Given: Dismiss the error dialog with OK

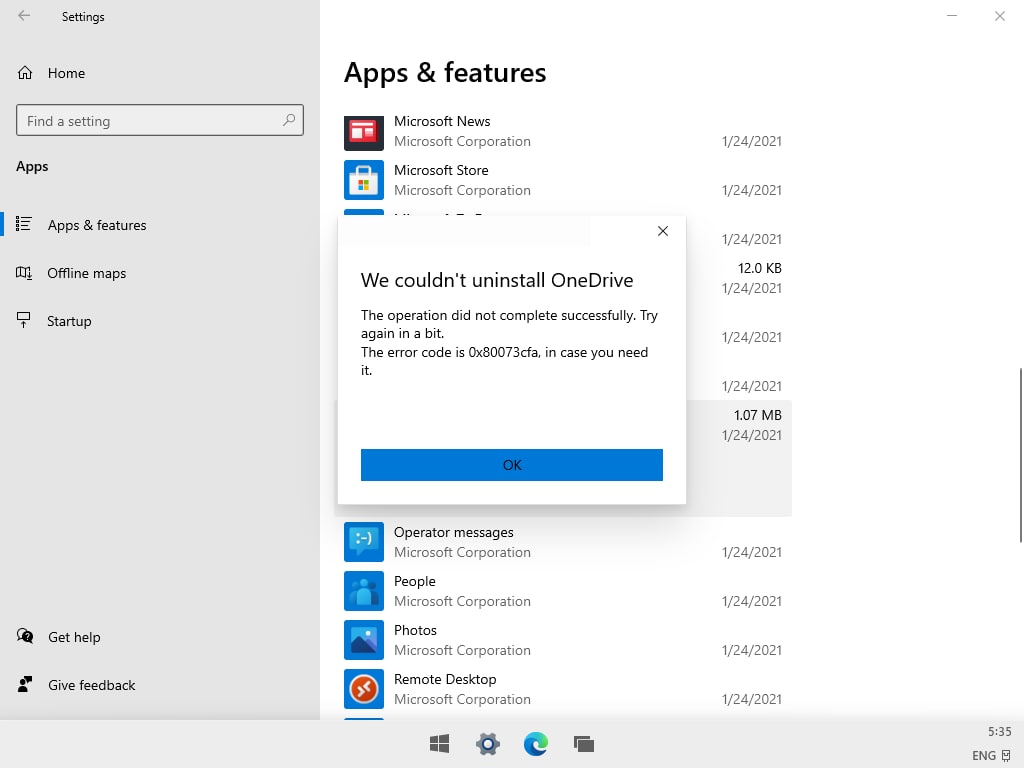Looking at the screenshot, I should pos(512,465).
